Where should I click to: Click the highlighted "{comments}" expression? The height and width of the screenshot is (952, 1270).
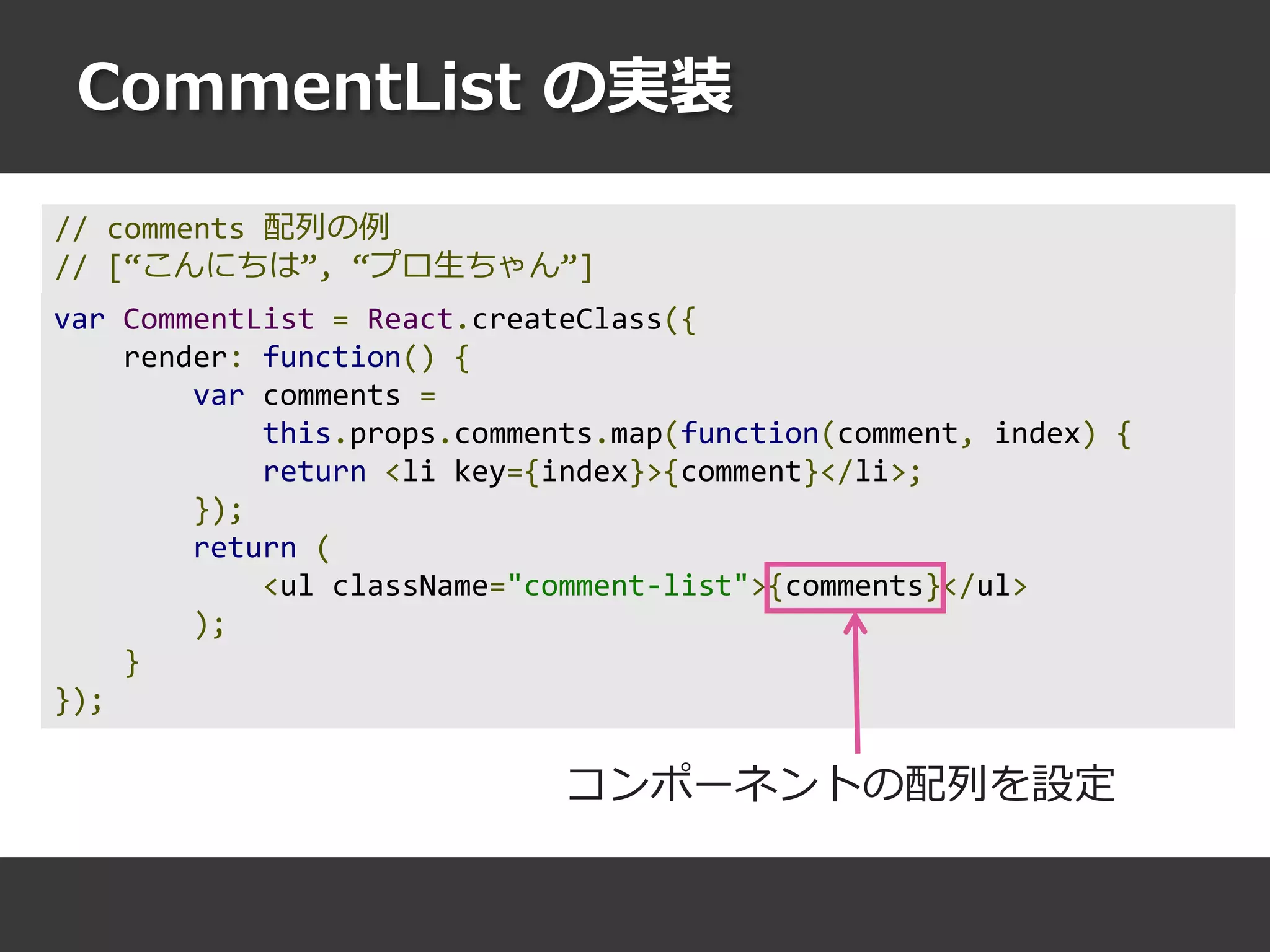click(x=855, y=587)
